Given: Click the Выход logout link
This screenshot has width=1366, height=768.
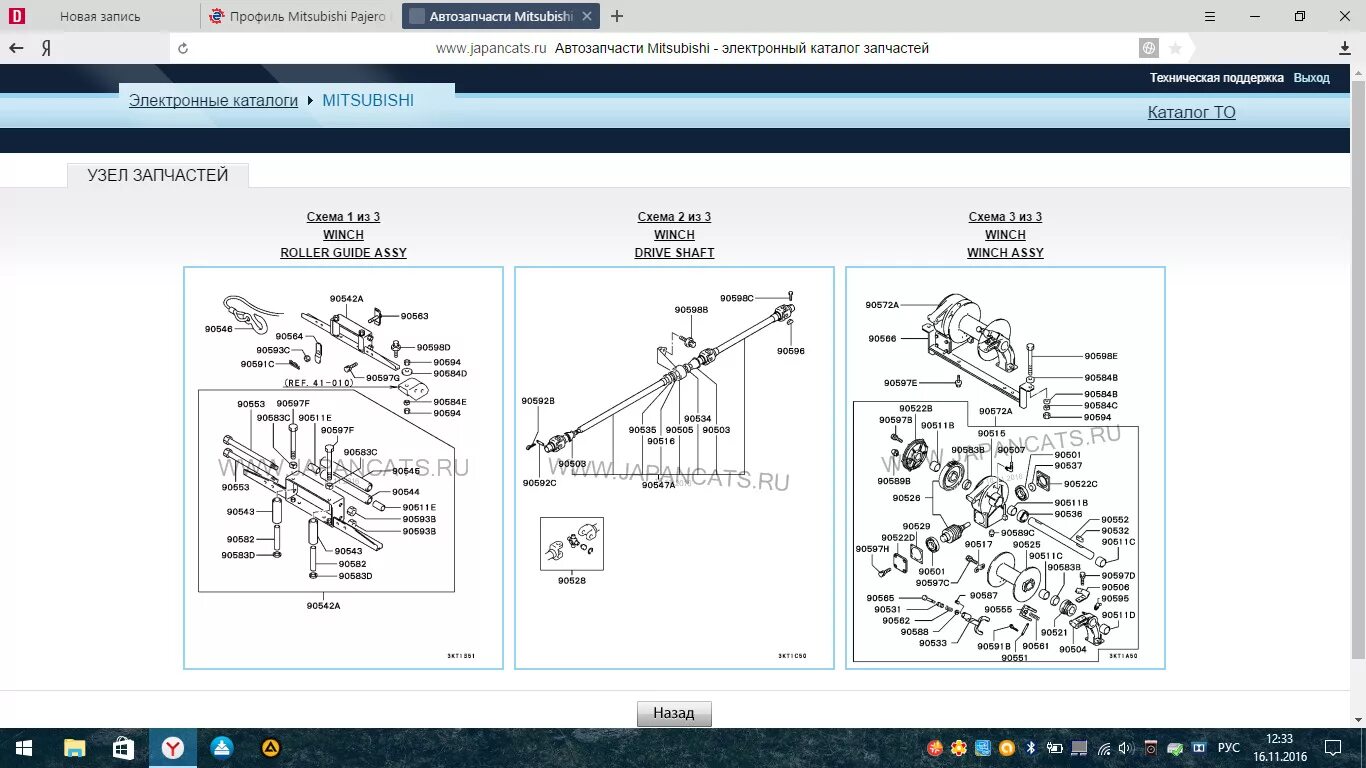Looking at the screenshot, I should [x=1312, y=78].
